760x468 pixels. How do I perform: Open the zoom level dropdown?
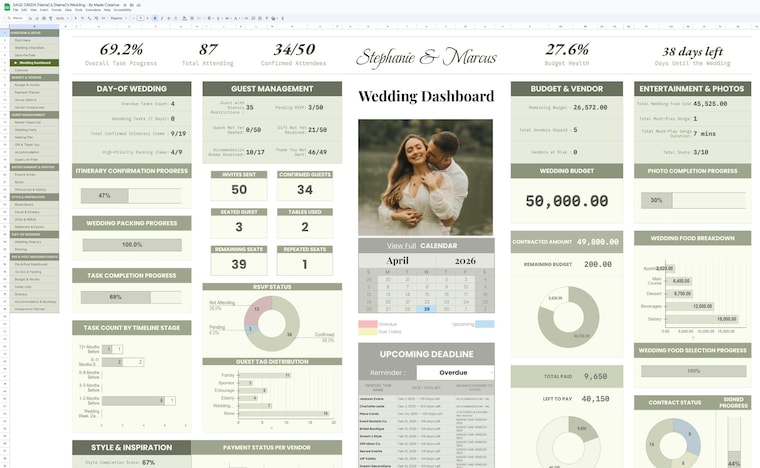(x=62, y=18)
